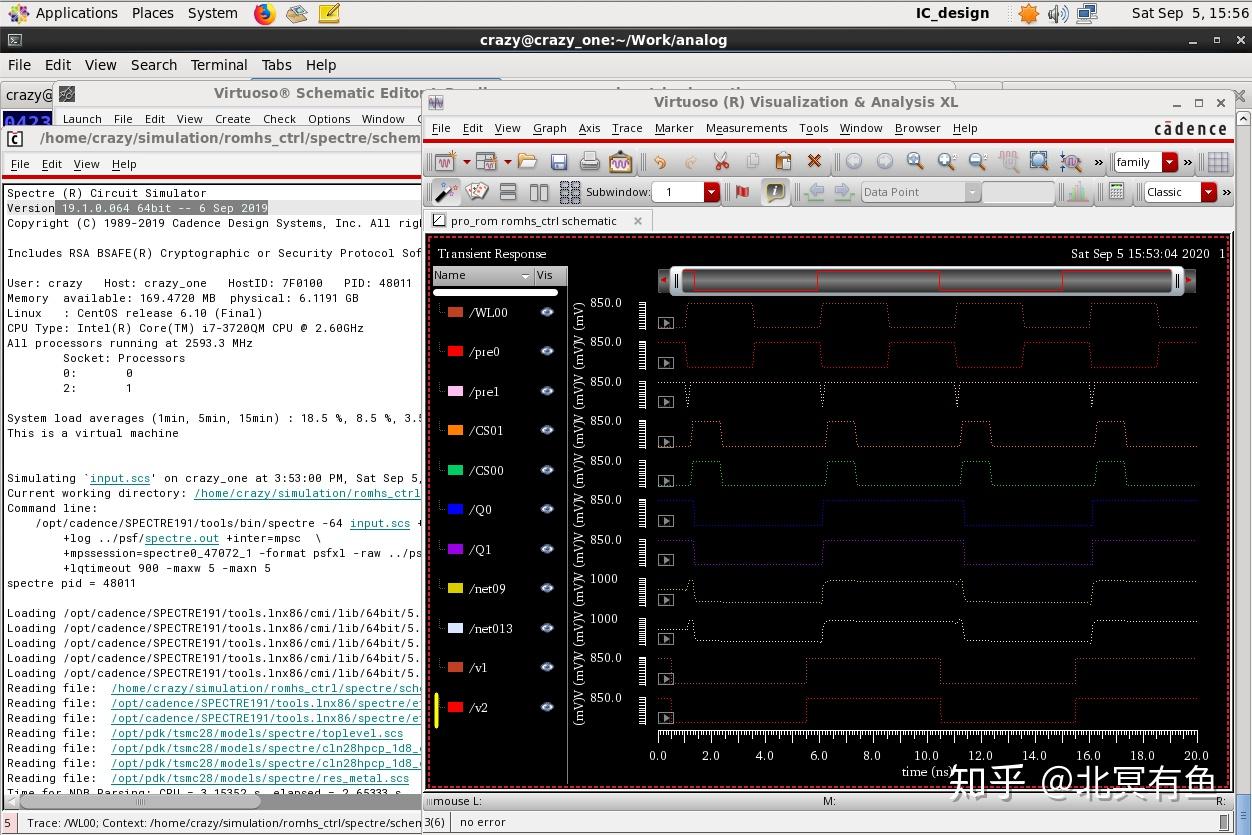Viewport: 1252px width, 835px height.
Task: Open the Classic theme dropdown
Action: [x=1208, y=192]
